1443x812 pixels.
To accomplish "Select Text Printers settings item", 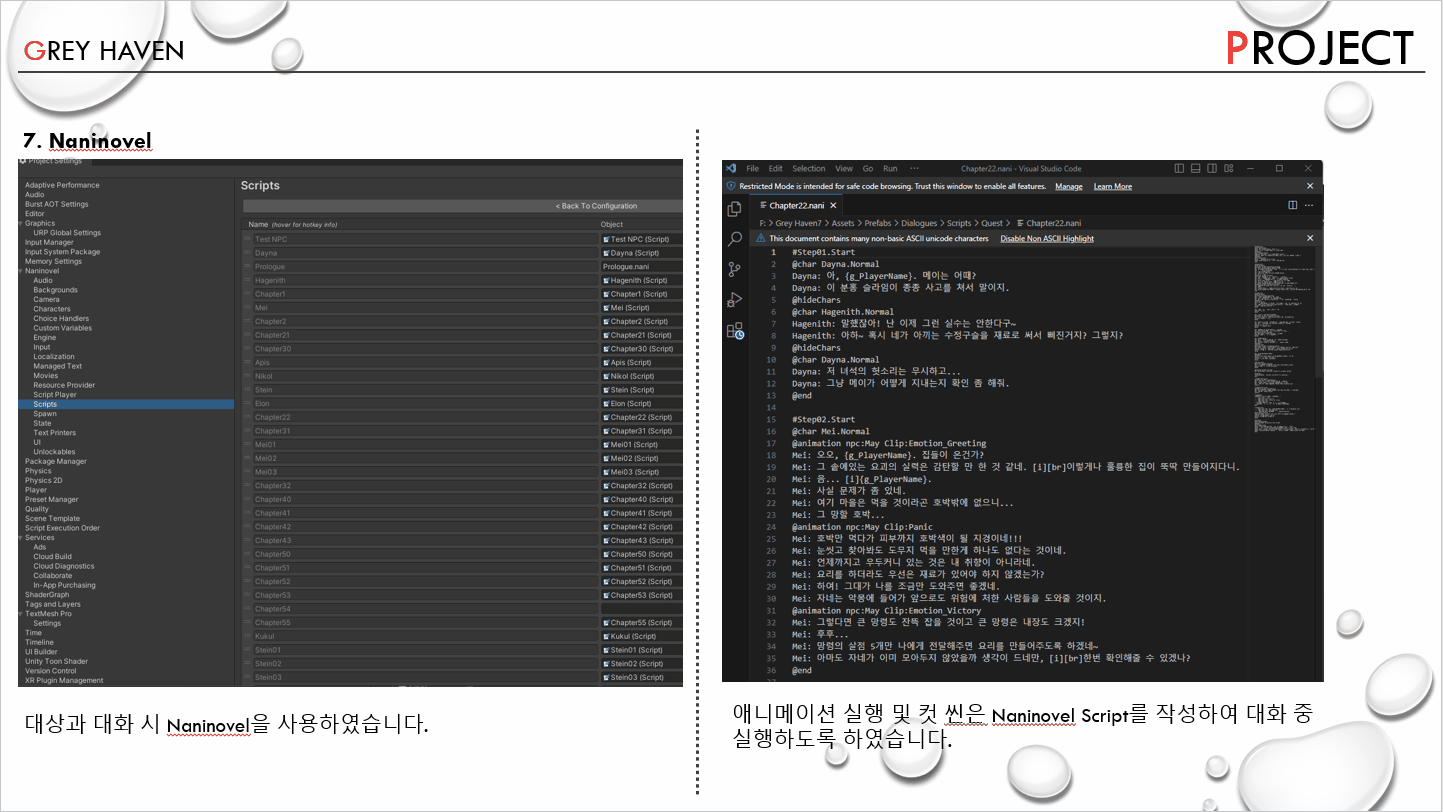I will pyautogui.click(x=54, y=433).
